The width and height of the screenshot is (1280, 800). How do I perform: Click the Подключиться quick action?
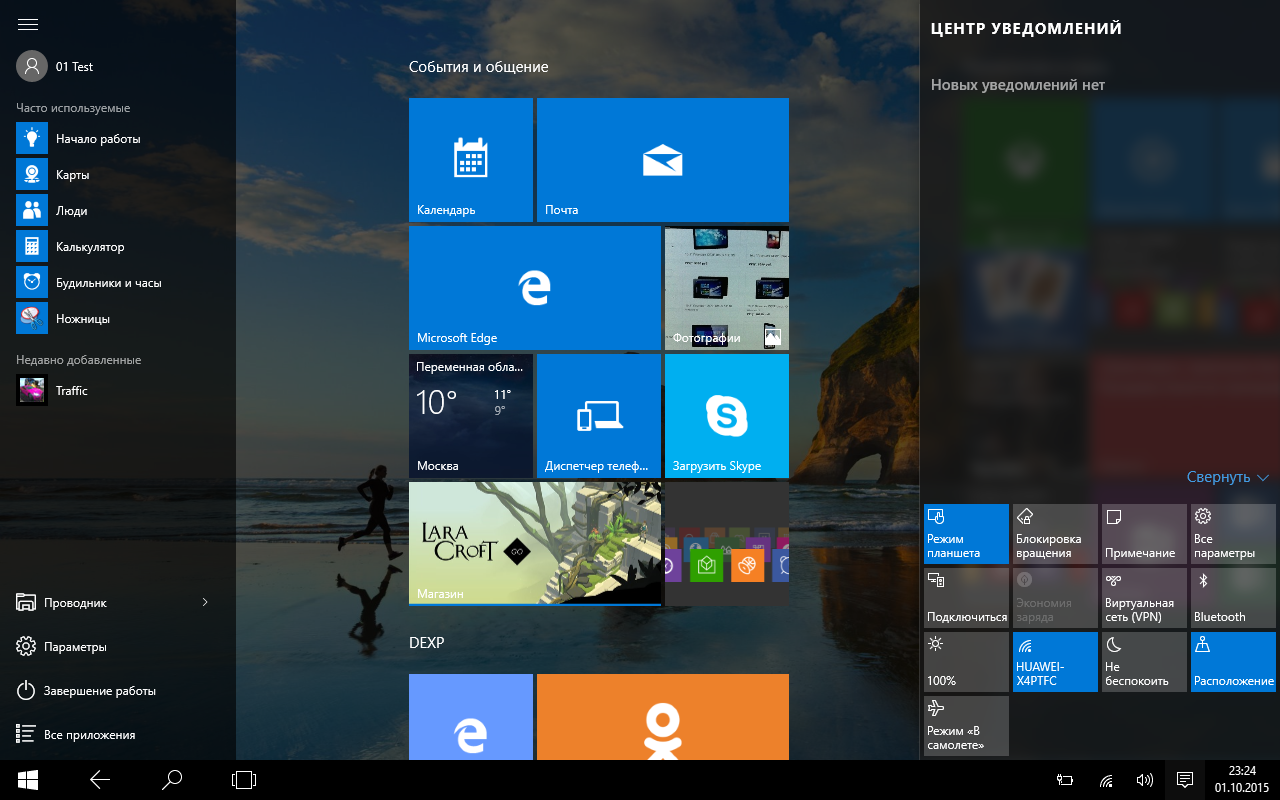click(966, 598)
